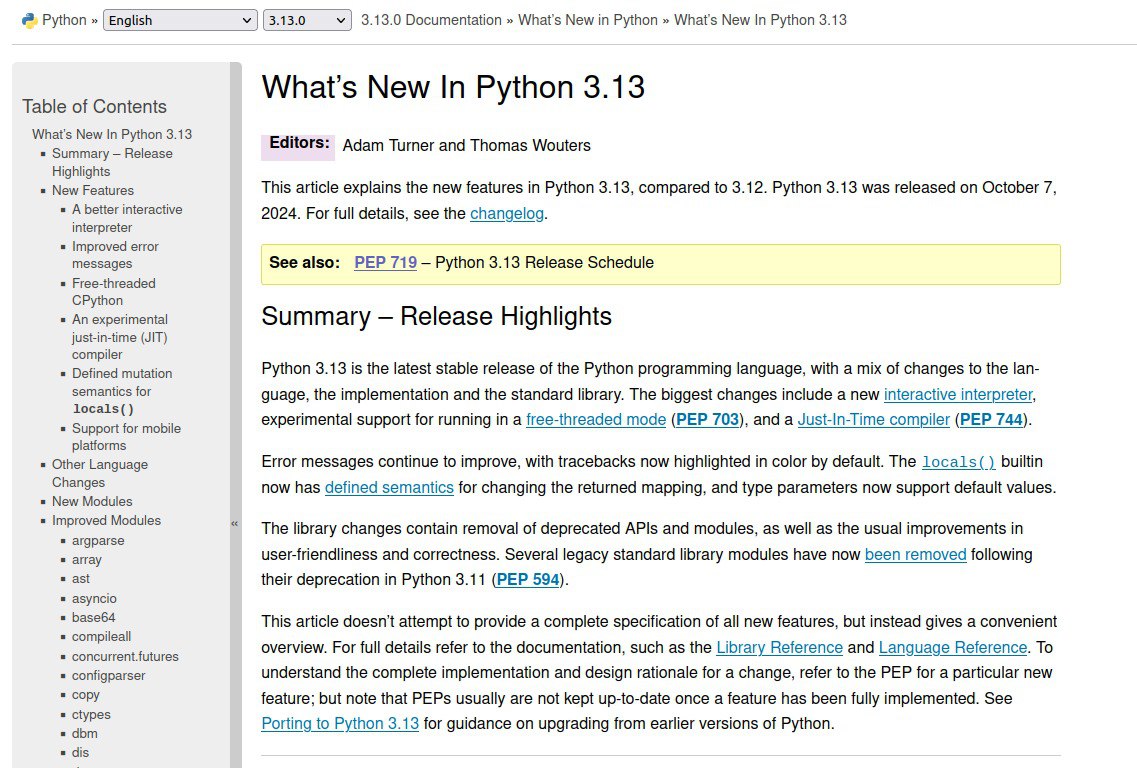1137x768 pixels.
Task: Open concurrent.futures in sidebar module list
Action: [x=125, y=656]
